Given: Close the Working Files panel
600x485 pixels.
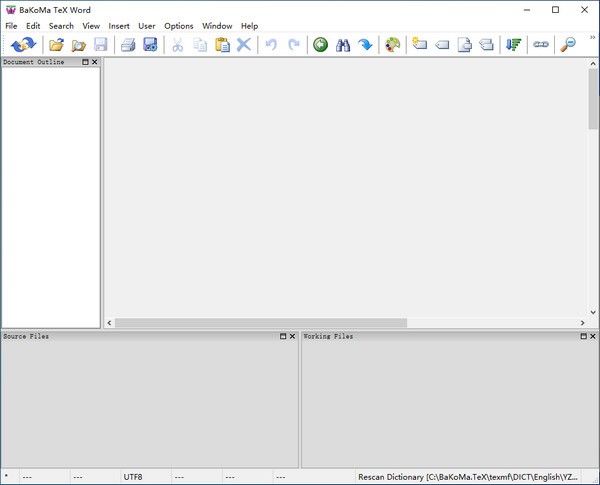Looking at the screenshot, I should click(593, 336).
